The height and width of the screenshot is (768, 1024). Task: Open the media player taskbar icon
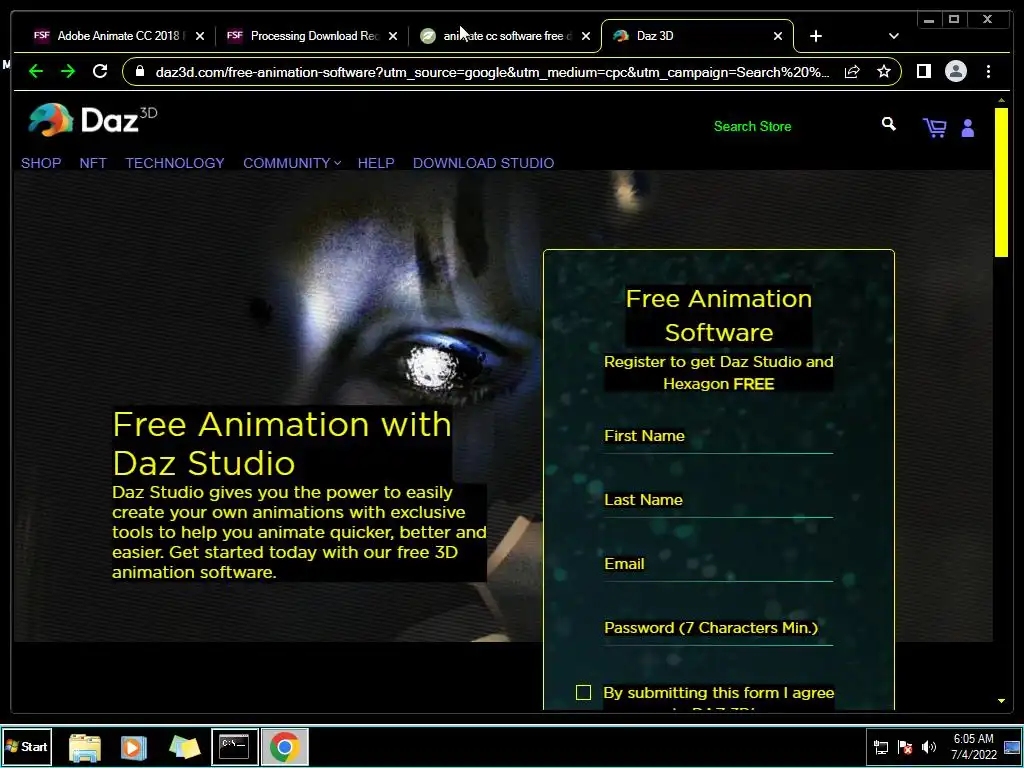coord(134,747)
